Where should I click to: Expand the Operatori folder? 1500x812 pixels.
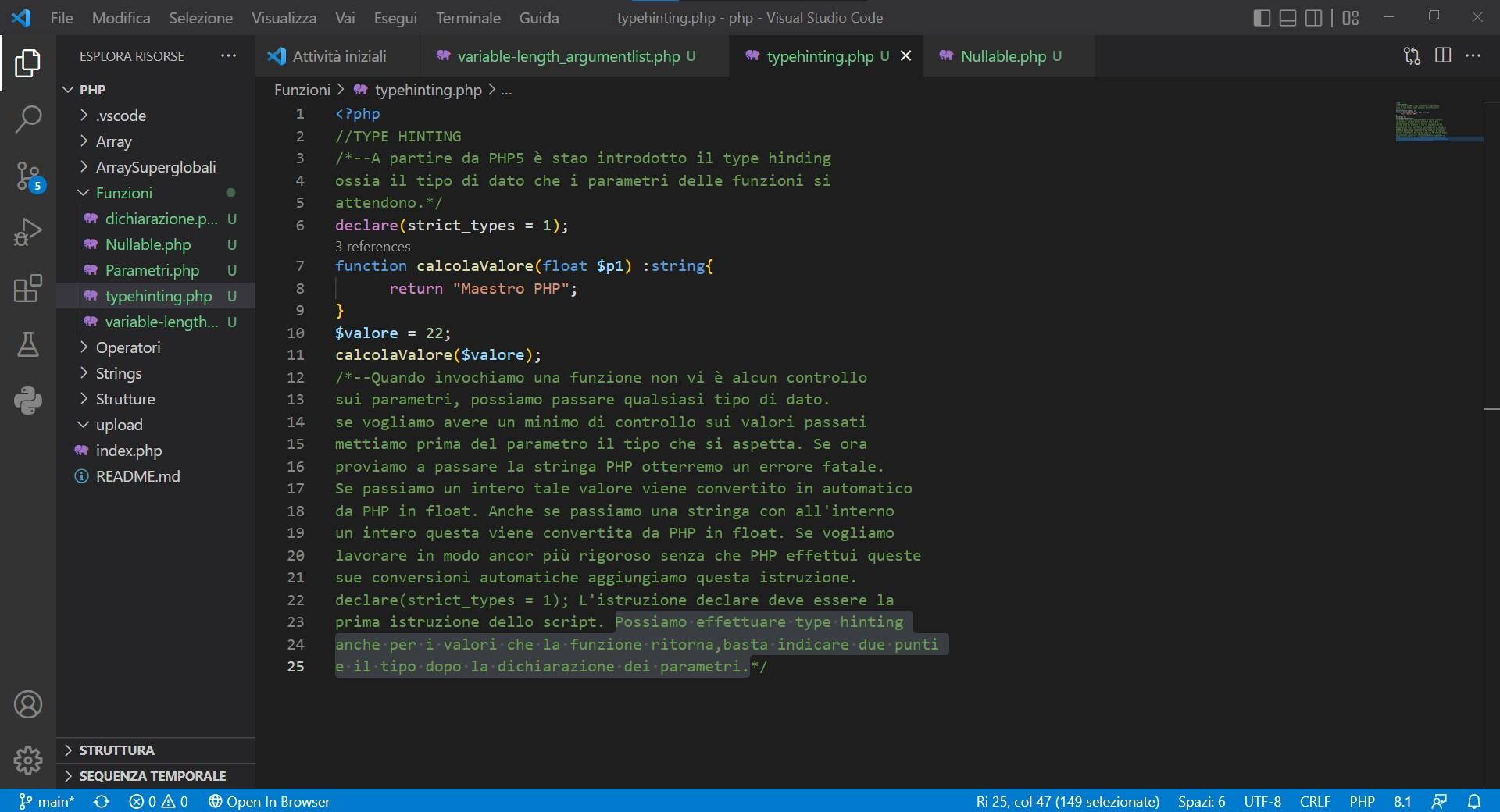[156, 347]
